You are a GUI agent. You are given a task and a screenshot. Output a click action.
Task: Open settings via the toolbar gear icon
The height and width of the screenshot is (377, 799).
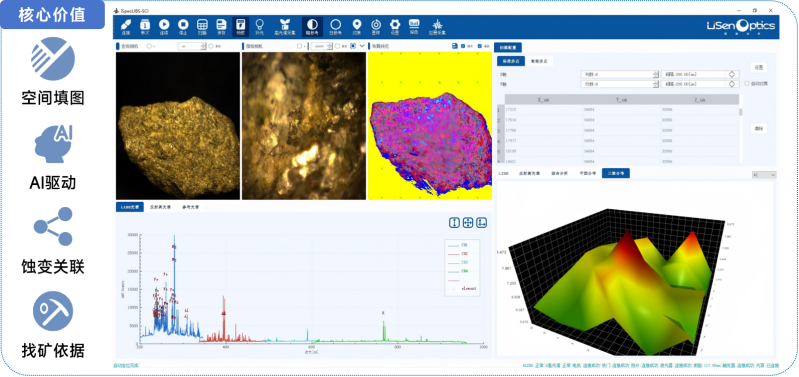click(395, 24)
